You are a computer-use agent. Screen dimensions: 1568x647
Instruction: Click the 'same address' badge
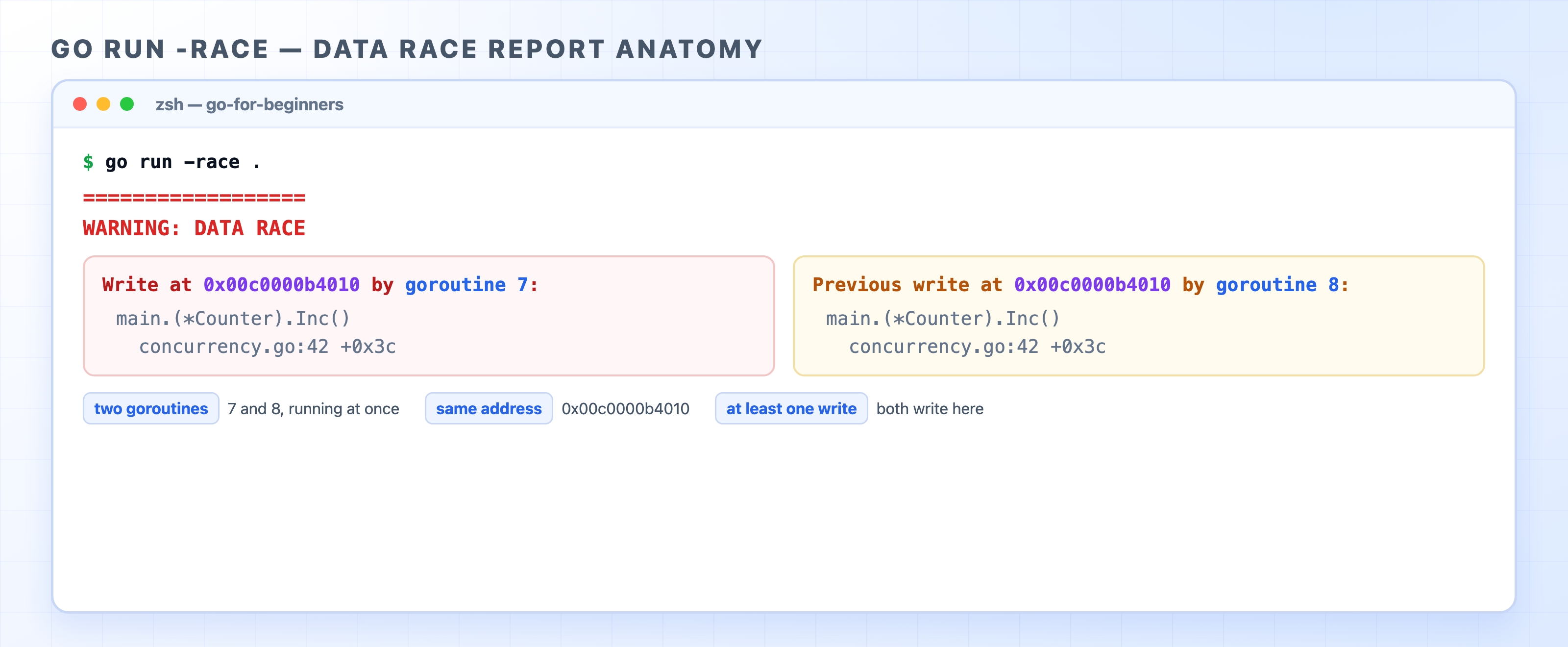[x=489, y=408]
